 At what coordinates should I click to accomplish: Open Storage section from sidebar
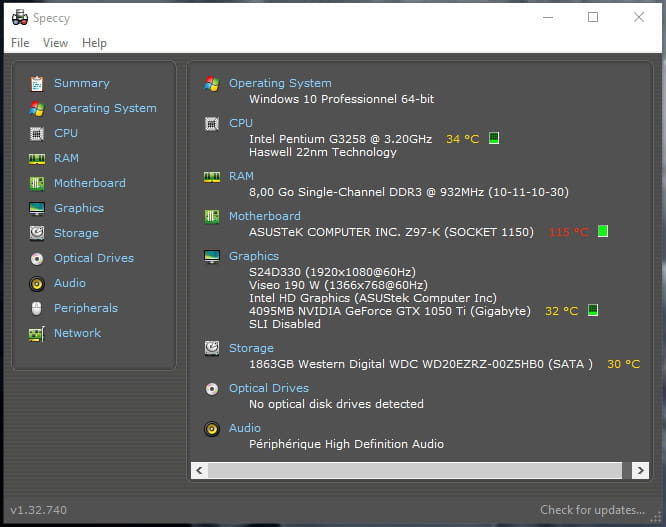76,233
